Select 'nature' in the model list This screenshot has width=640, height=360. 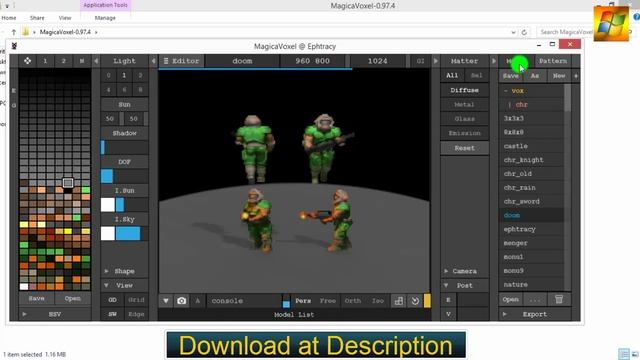[x=531, y=284]
